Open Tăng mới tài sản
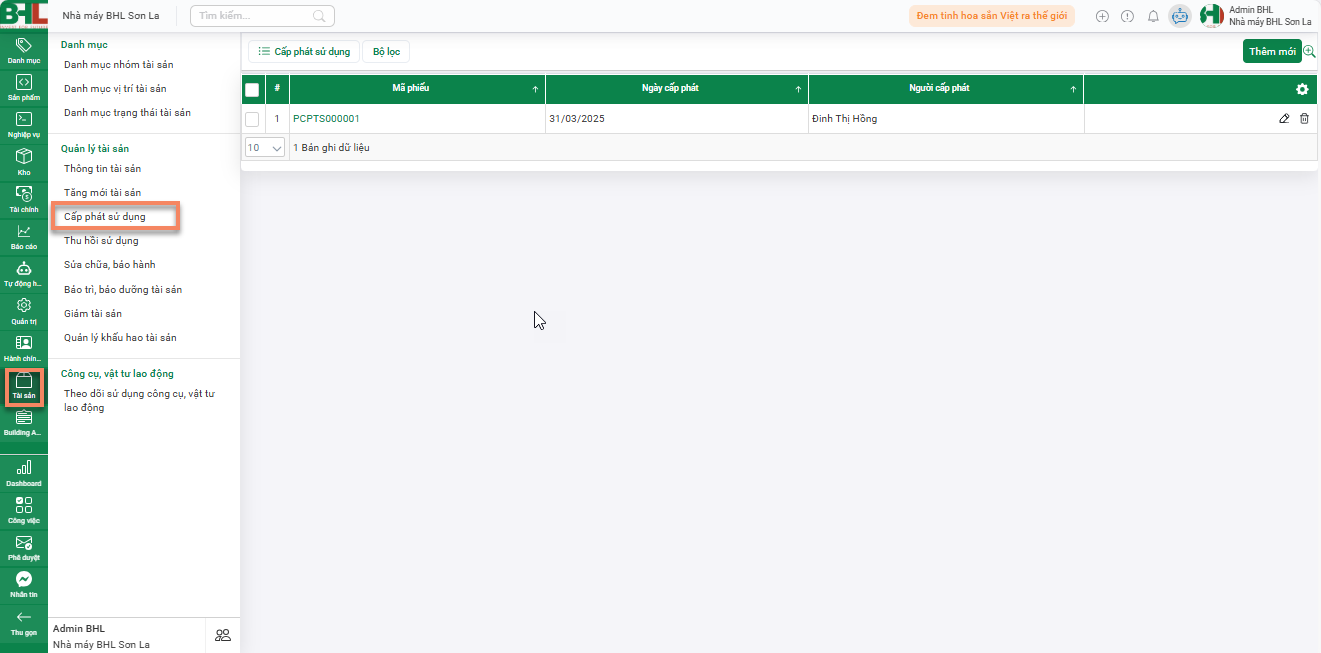 click(103, 192)
